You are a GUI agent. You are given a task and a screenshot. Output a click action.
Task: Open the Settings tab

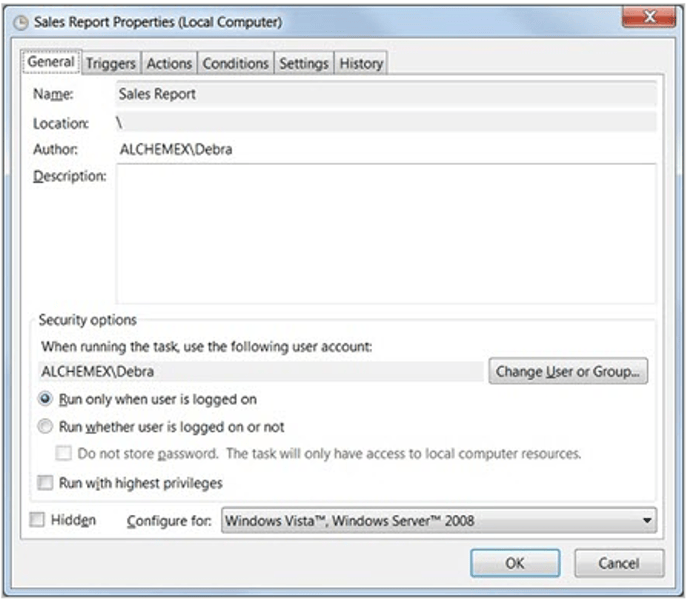coord(304,63)
